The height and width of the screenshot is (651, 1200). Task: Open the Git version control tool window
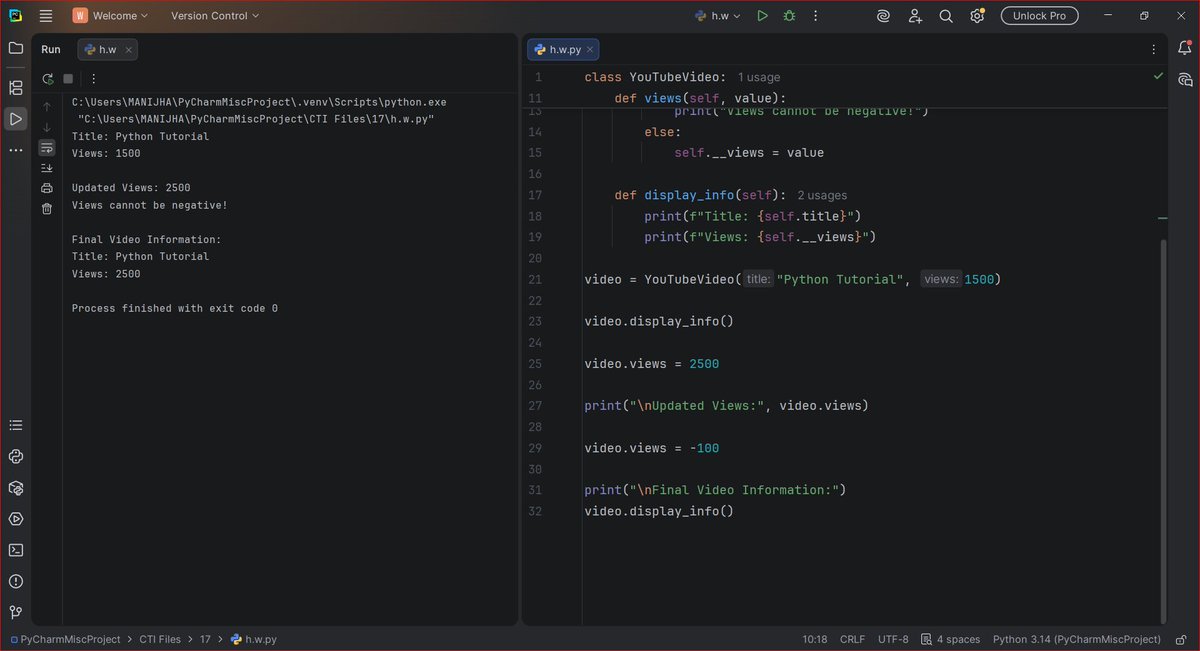click(16, 612)
